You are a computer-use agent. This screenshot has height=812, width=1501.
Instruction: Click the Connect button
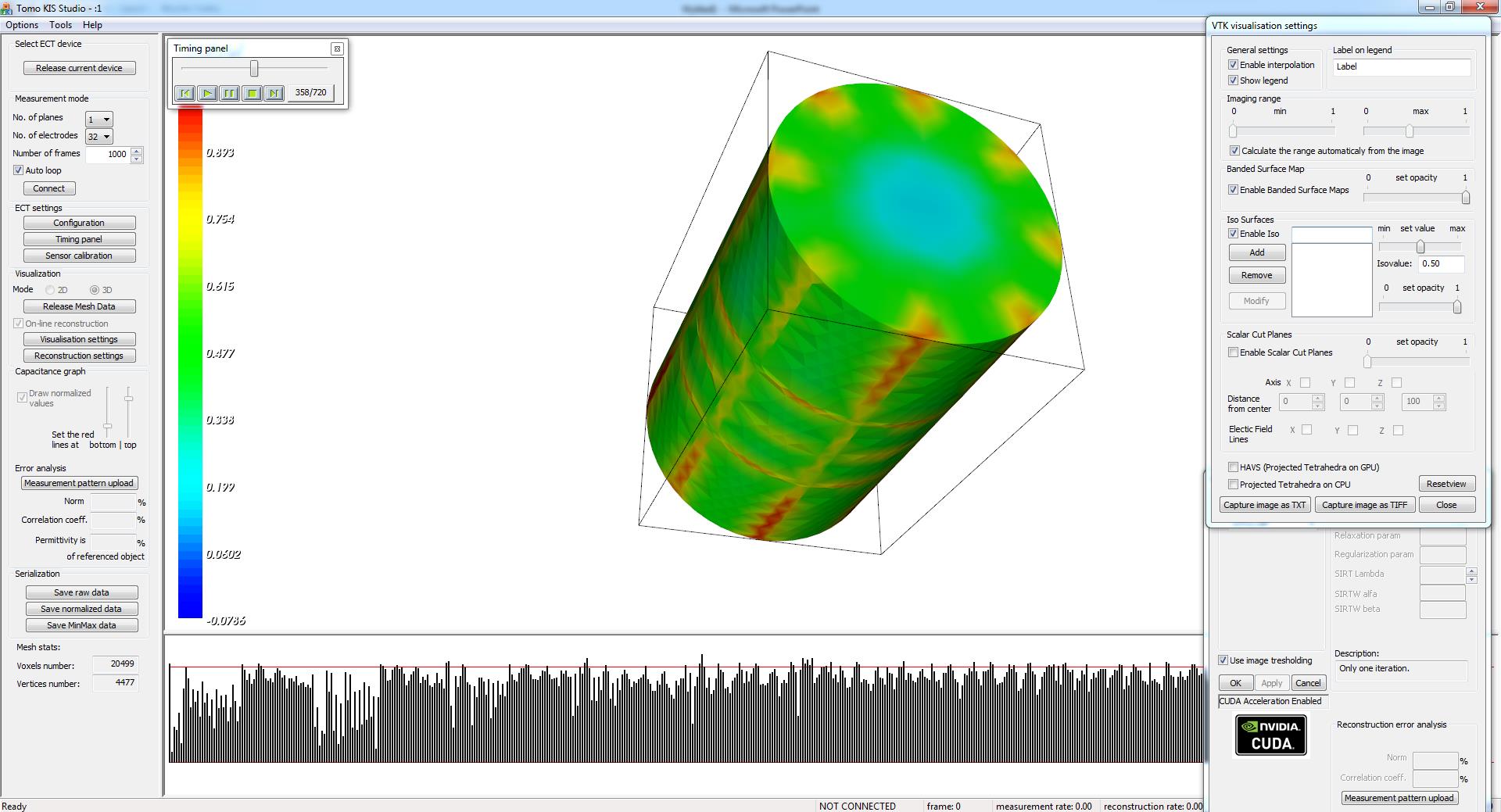(x=49, y=188)
